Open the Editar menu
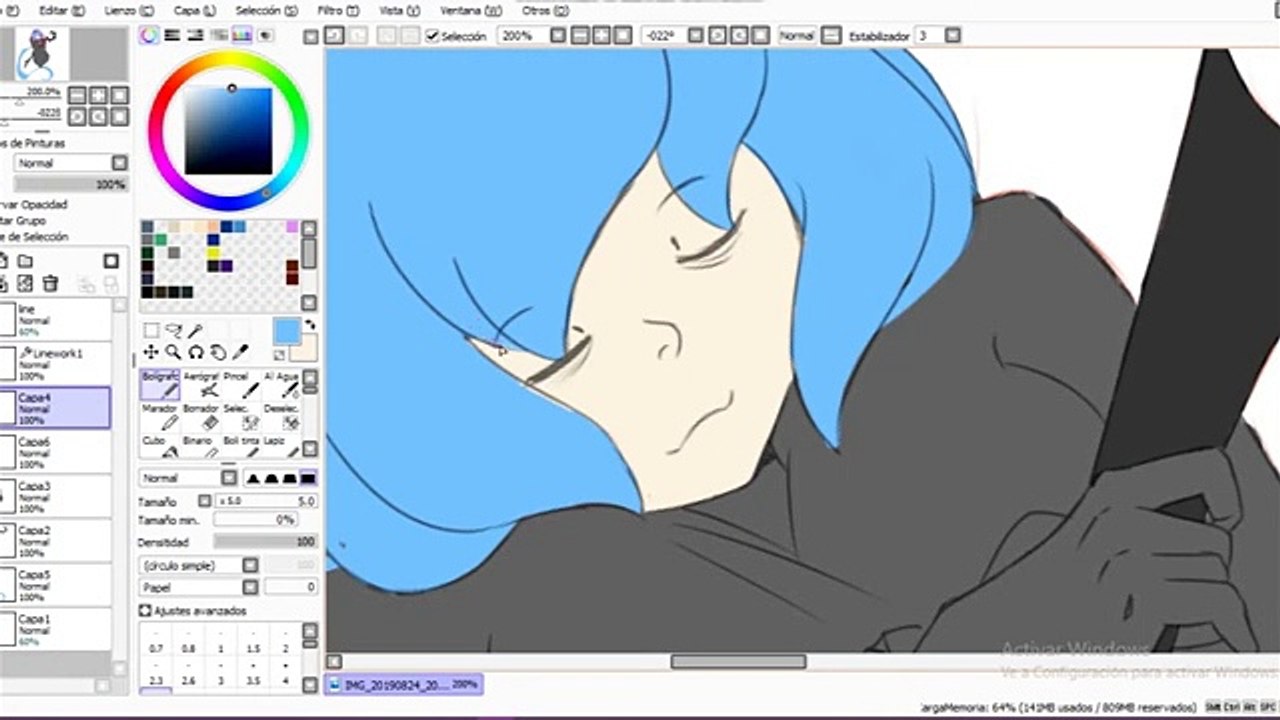1280x720 pixels. [61, 10]
